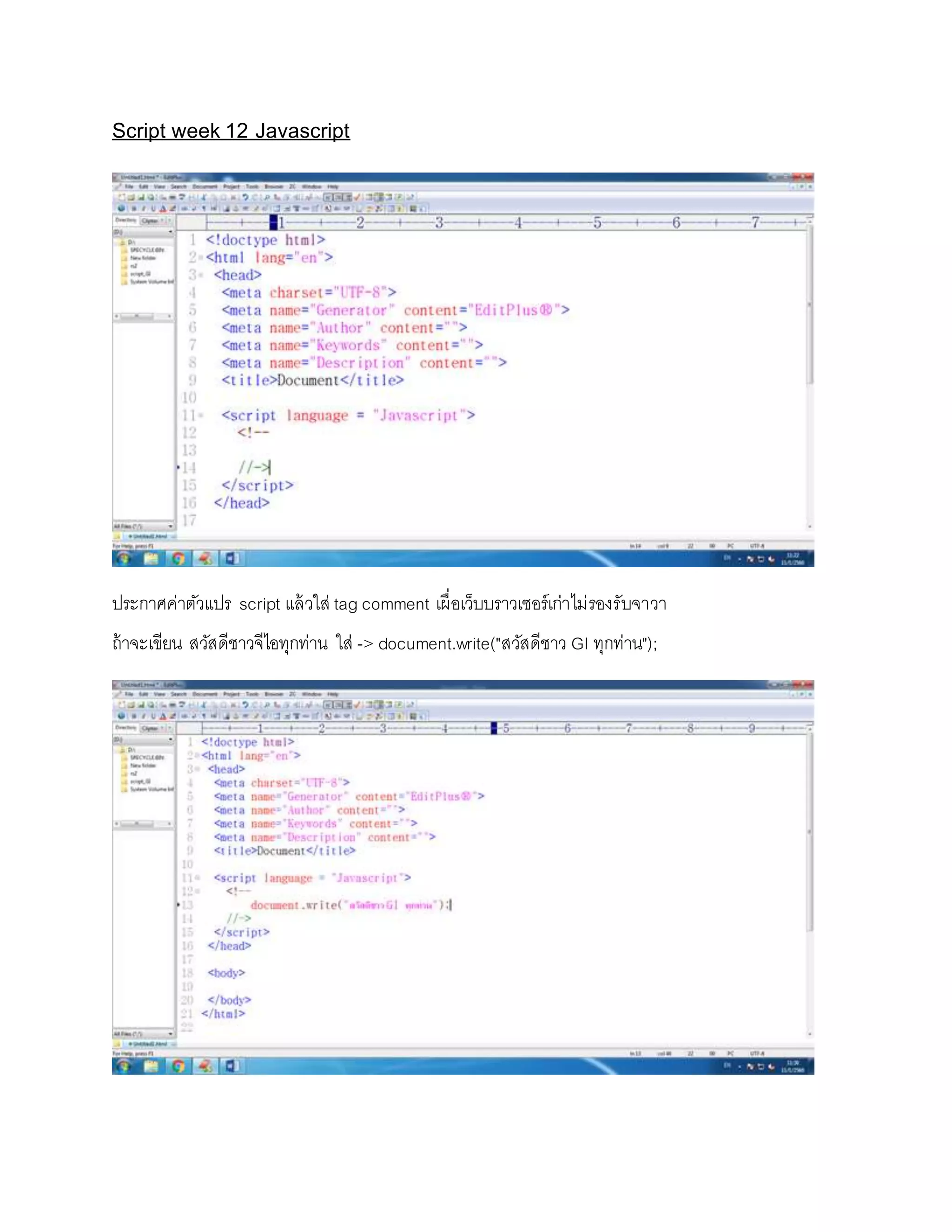Screen dimensions: 952x1232
Task: Collapse script fold marker at line 11, upper editor
Action: pos(201,416)
